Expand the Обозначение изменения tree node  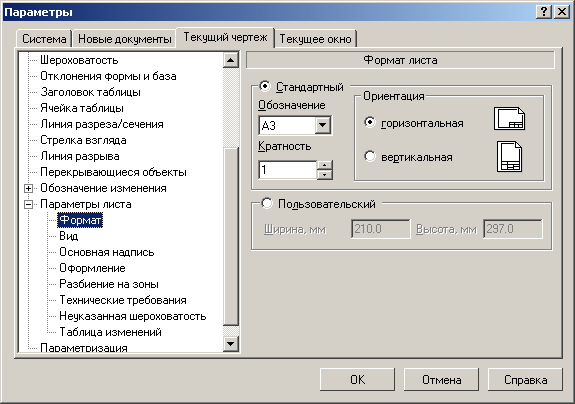[28, 188]
